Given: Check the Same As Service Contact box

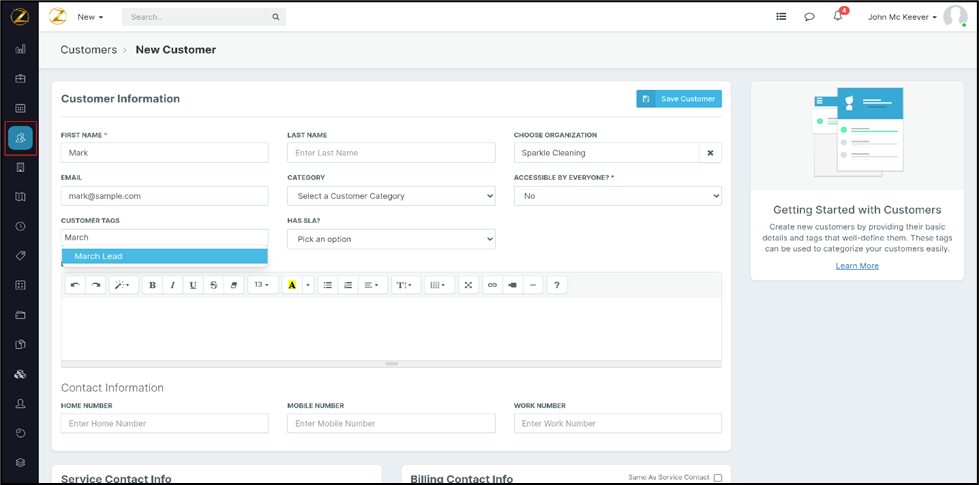Looking at the screenshot, I should [x=717, y=478].
